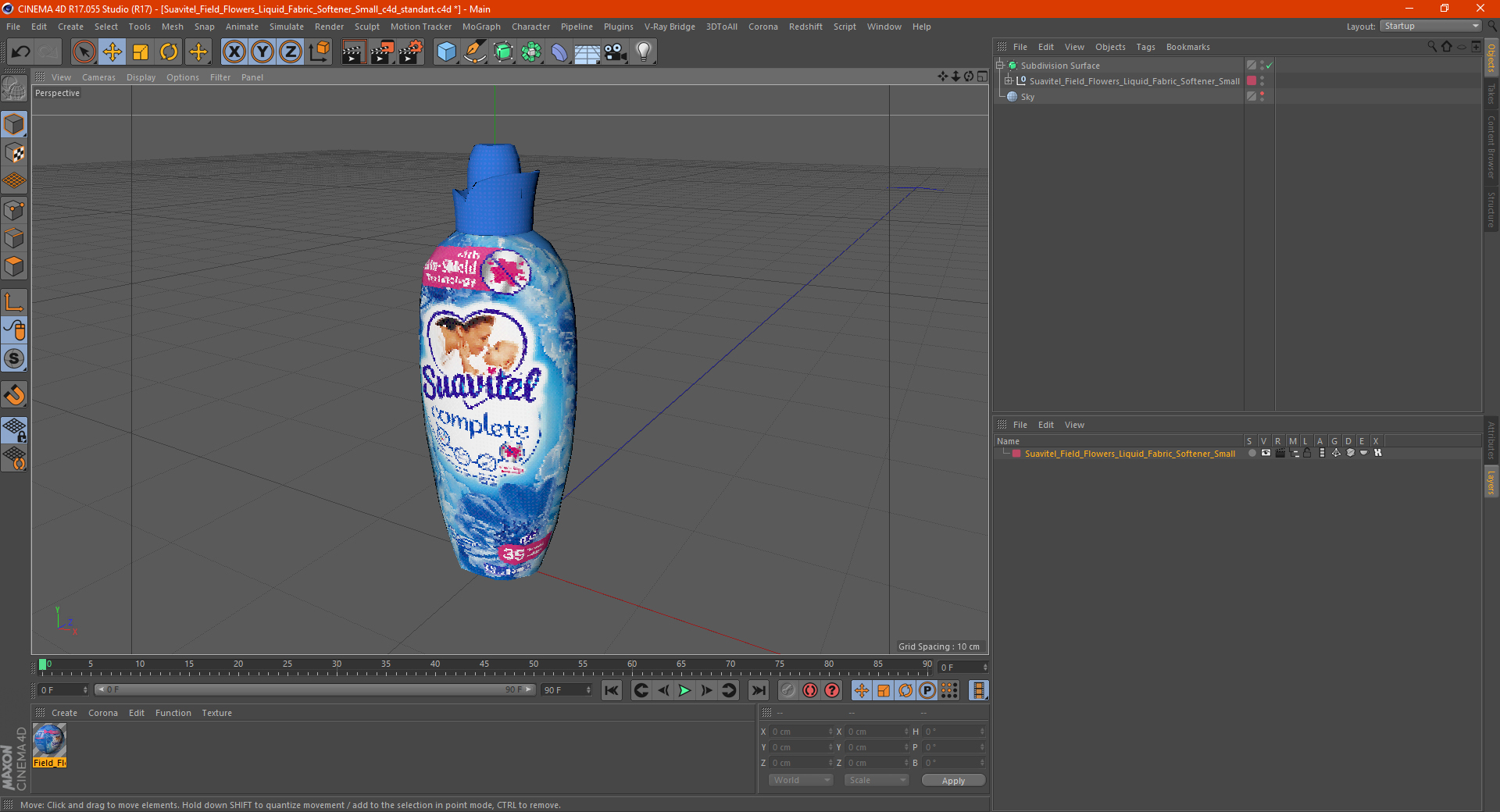Click layer color swatch in Layers panel
1500x812 pixels.
[1016, 454]
